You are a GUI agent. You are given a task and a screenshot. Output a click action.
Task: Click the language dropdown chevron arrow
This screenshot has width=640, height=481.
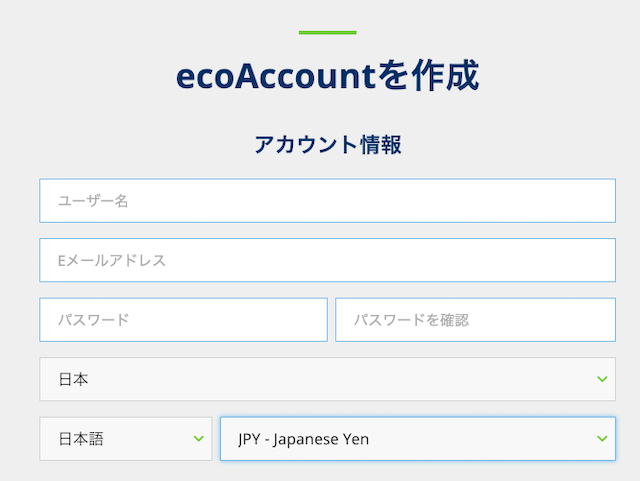click(x=198, y=438)
